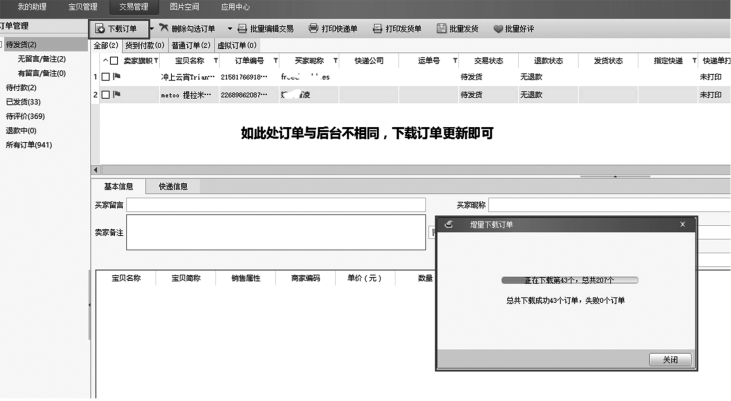Click the download progress bar in dialog
731x401 pixels.
570,280
